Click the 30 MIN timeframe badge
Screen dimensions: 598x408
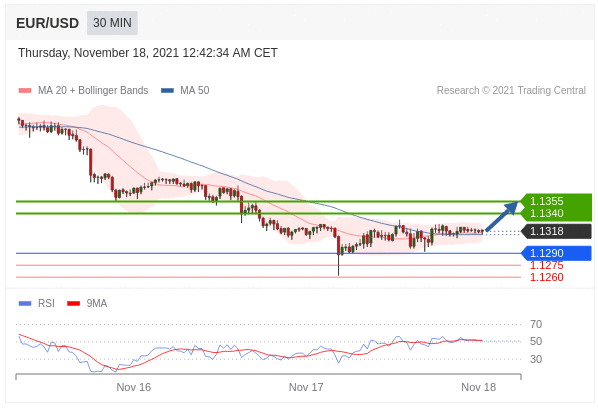112,23
